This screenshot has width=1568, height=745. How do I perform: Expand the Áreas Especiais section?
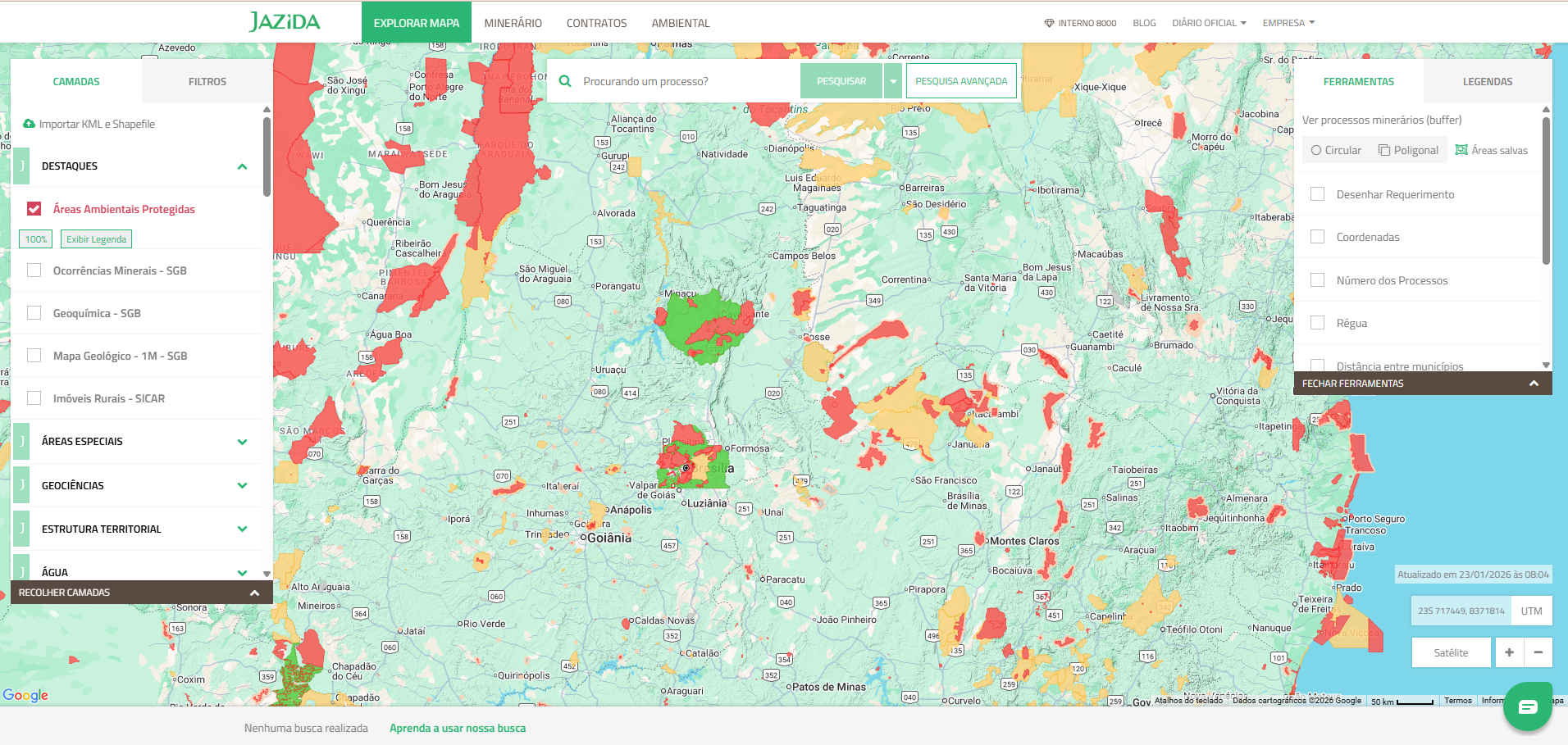click(x=242, y=442)
